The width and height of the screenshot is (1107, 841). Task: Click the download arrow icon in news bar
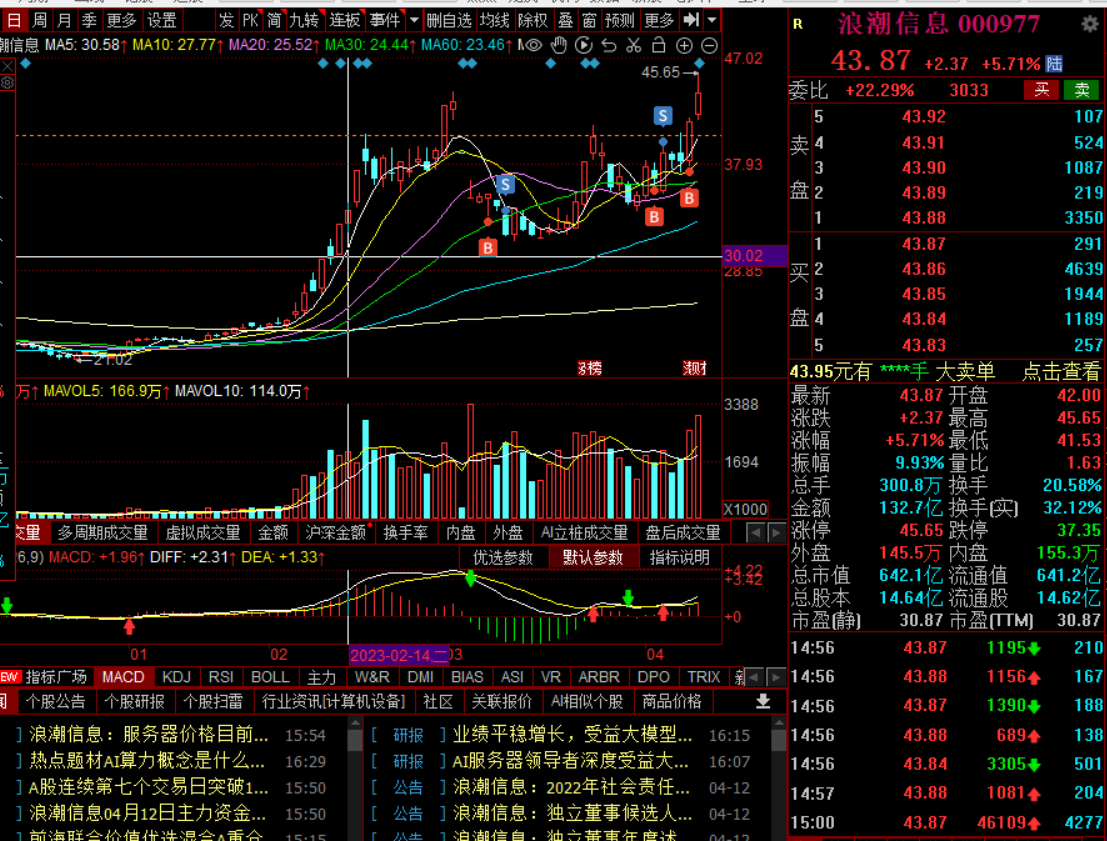coord(763,702)
